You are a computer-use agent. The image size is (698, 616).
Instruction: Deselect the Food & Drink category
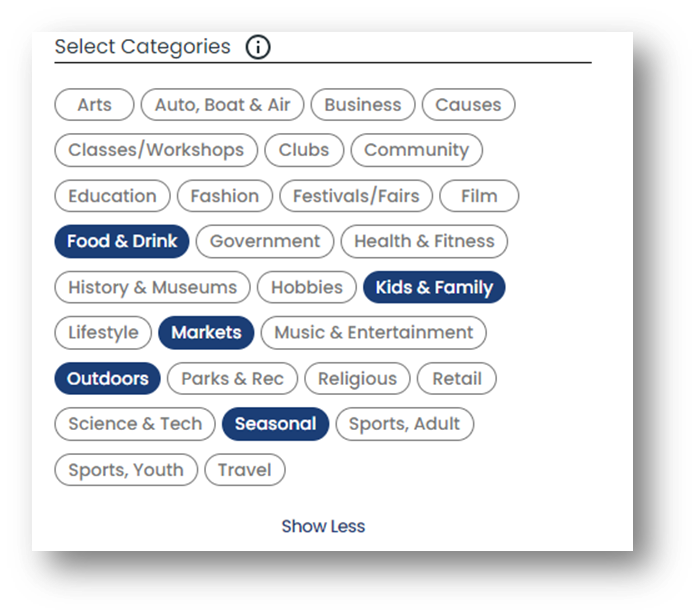coord(122,241)
